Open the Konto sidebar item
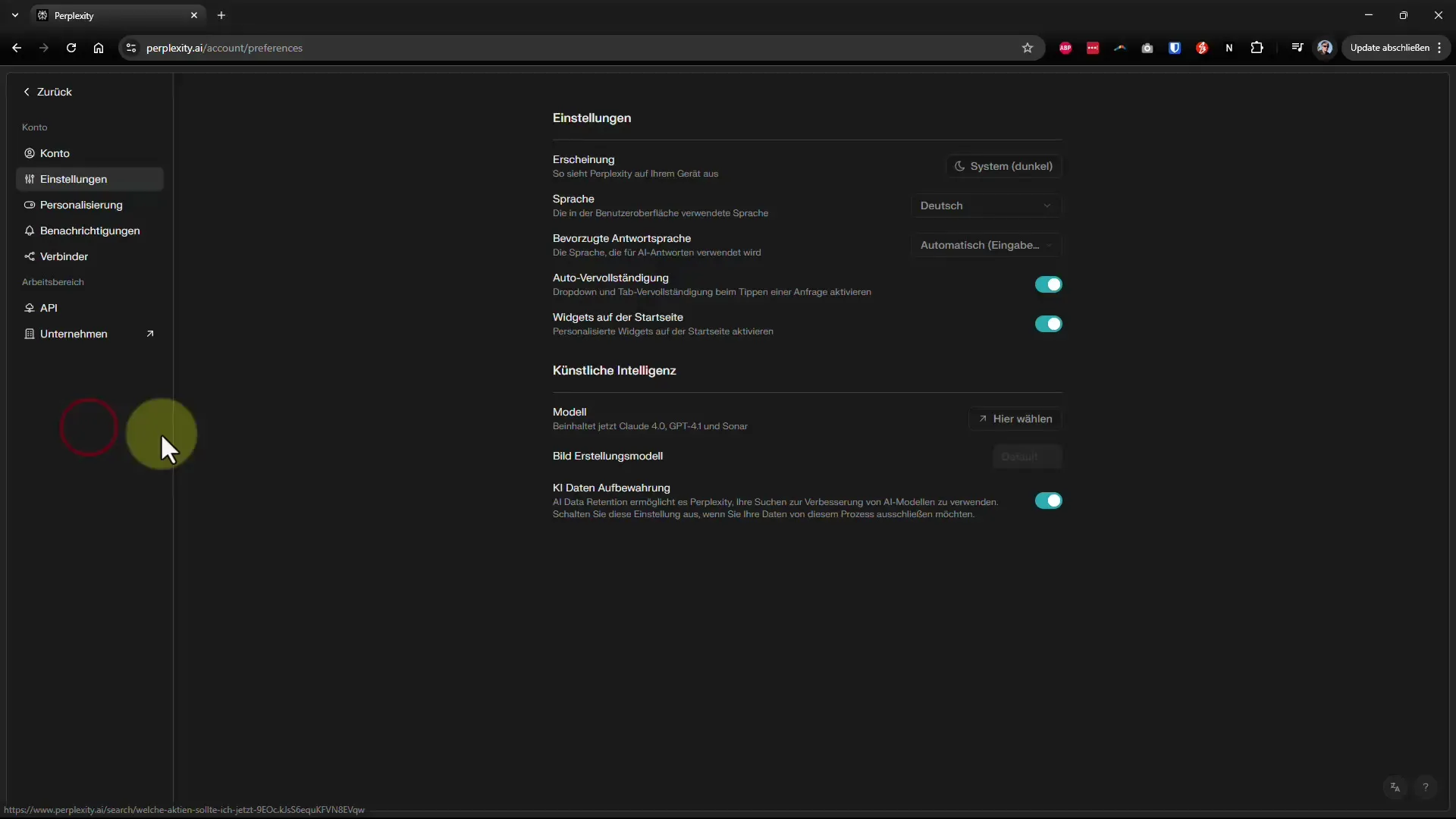This screenshot has width=1456, height=819. [89, 153]
